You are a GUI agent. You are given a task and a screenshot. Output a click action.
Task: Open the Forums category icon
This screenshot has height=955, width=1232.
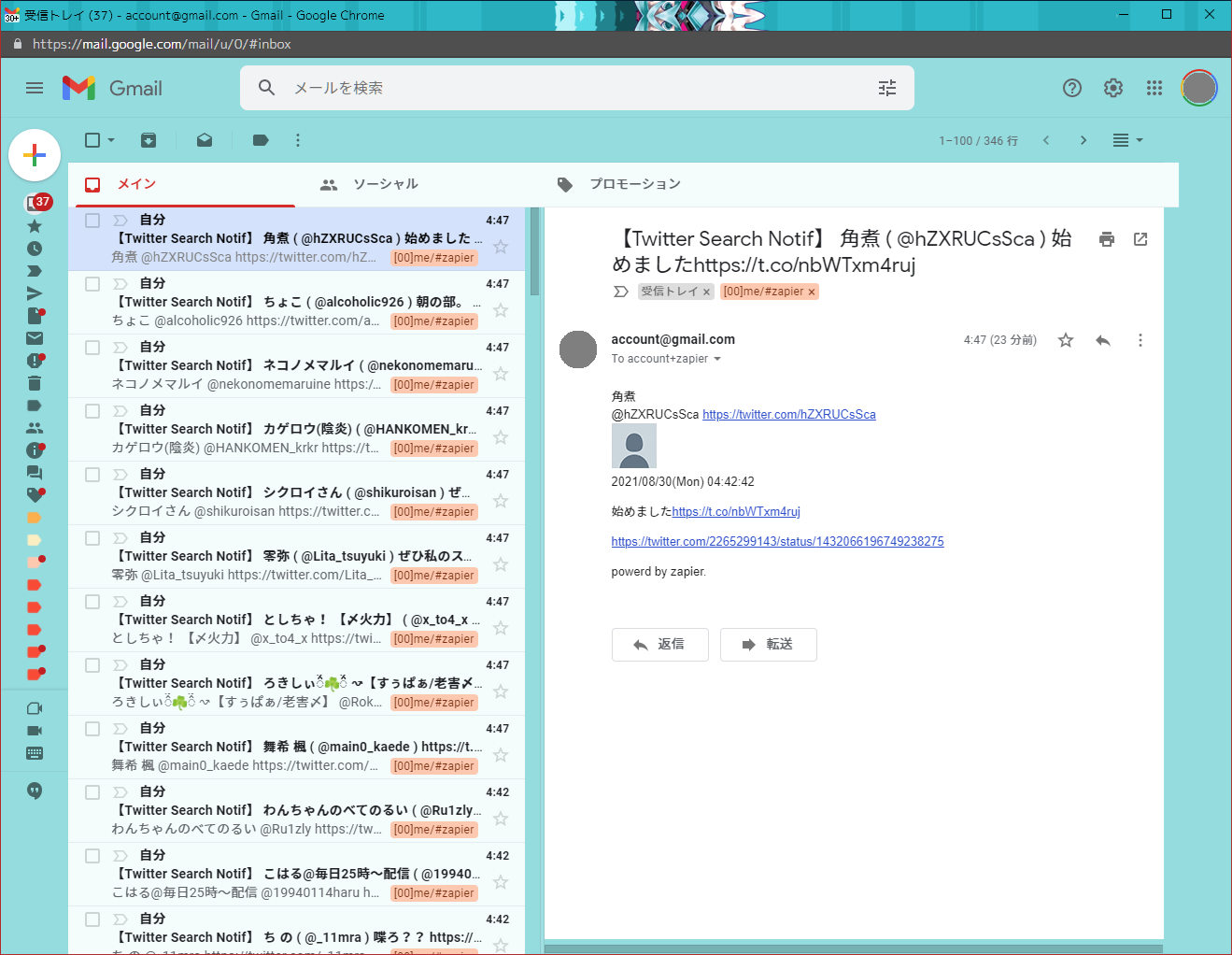point(35,473)
